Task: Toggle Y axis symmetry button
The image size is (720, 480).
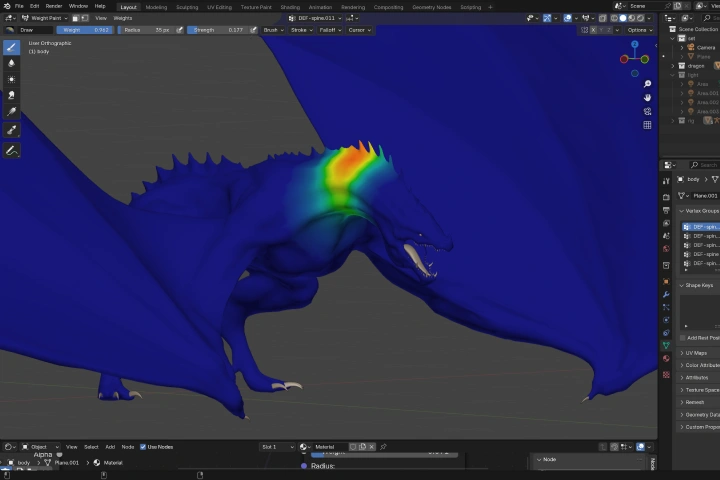Action: [x=601, y=30]
